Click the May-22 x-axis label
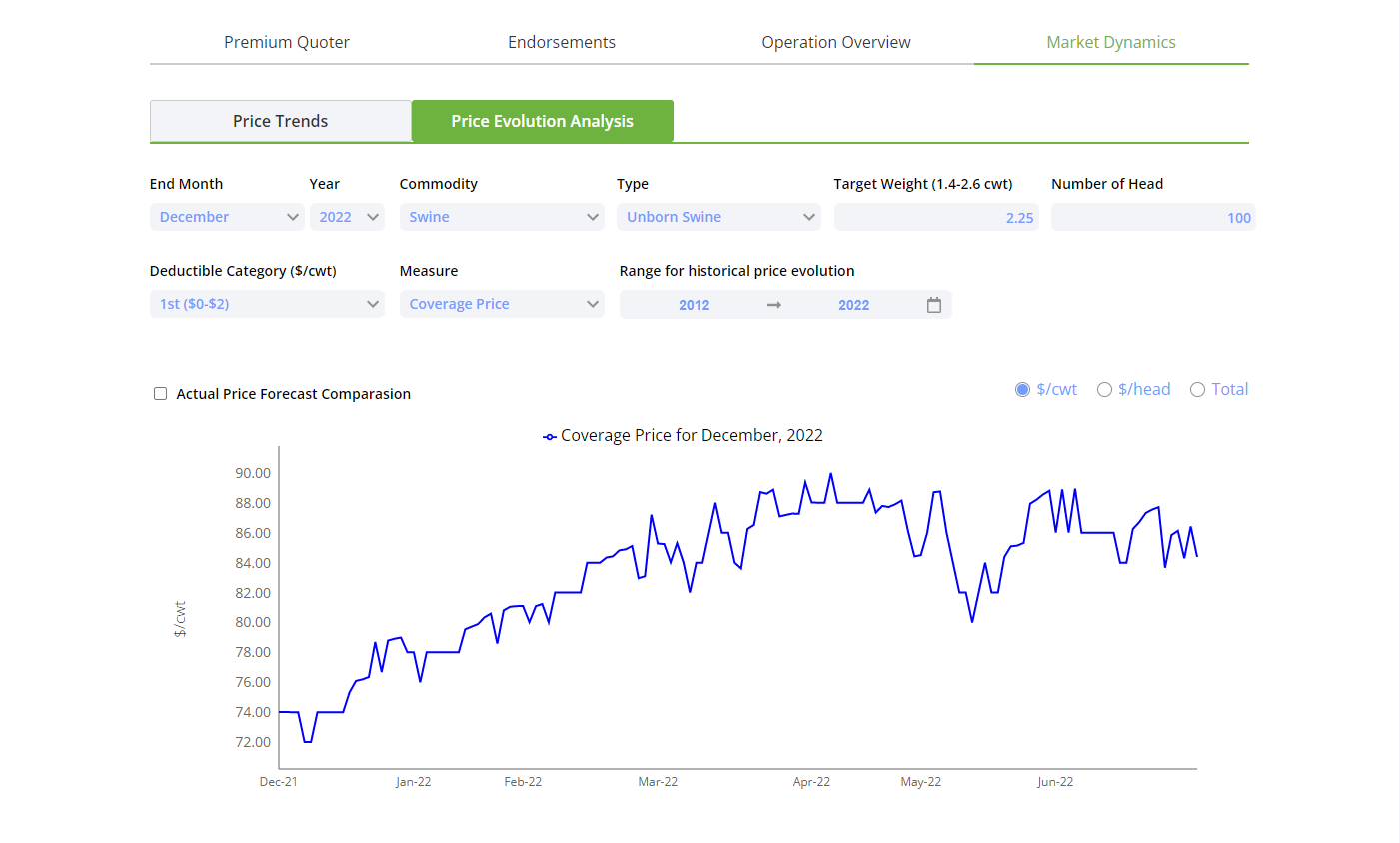The height and width of the screenshot is (843, 1400). 920,782
